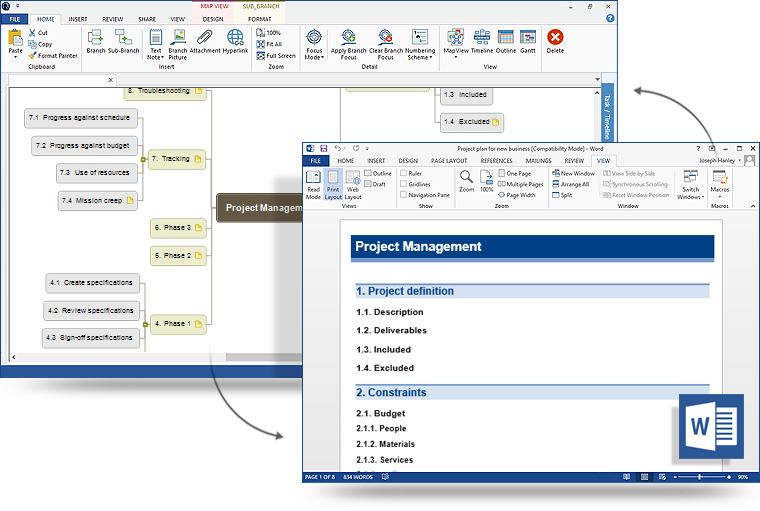Click the Zoom magnifier in Word
Image resolution: width=760 pixels, height=511 pixels.
[466, 181]
